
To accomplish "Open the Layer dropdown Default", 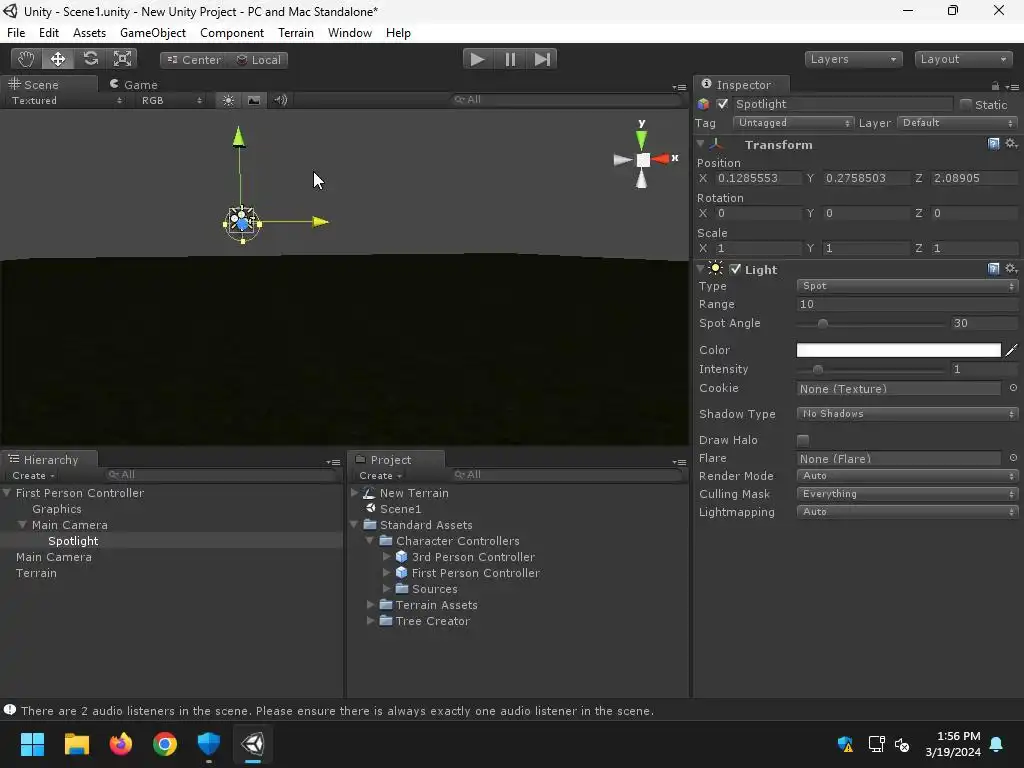I will (x=957, y=123).
